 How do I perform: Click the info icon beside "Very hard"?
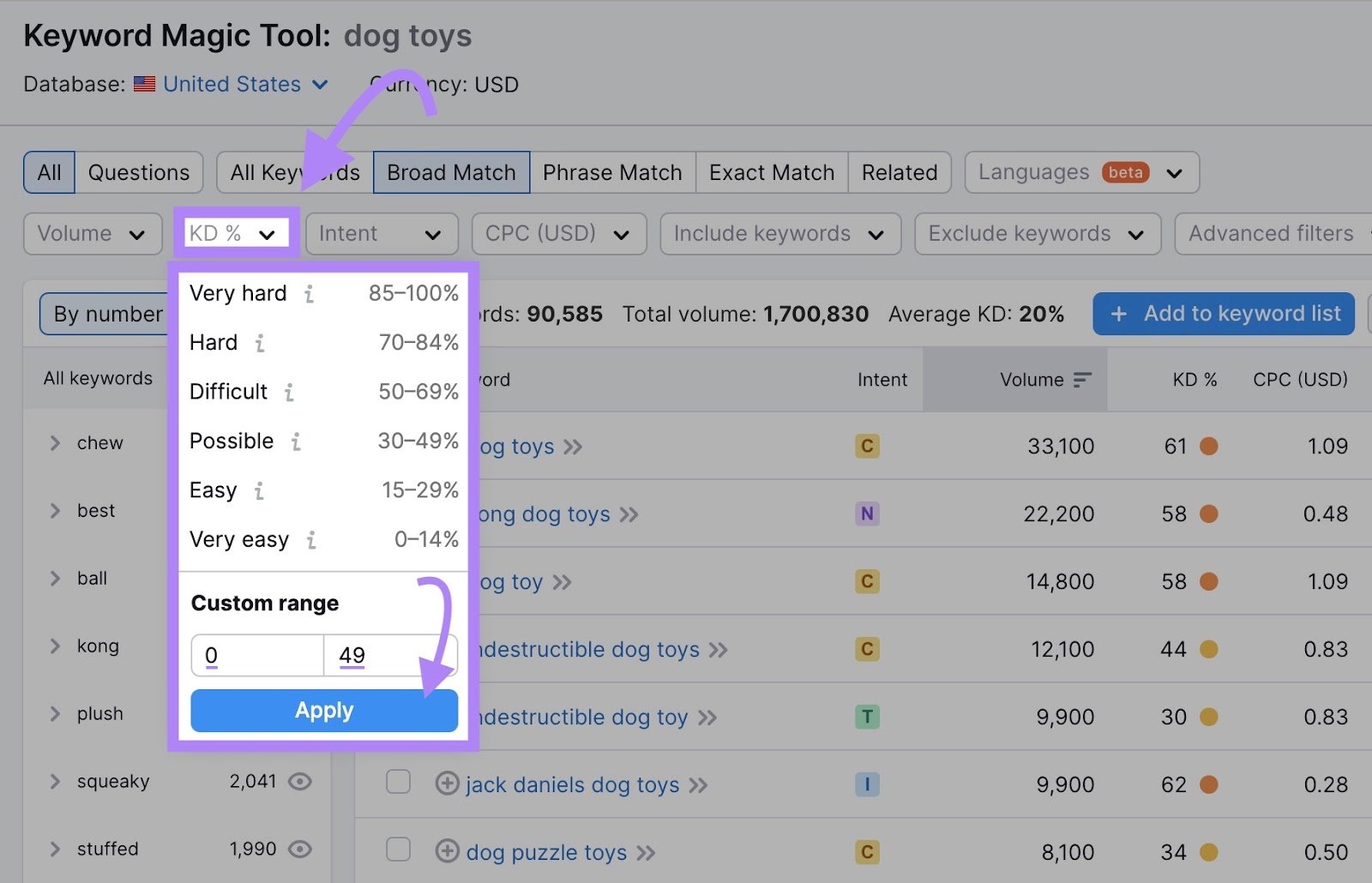(x=309, y=293)
